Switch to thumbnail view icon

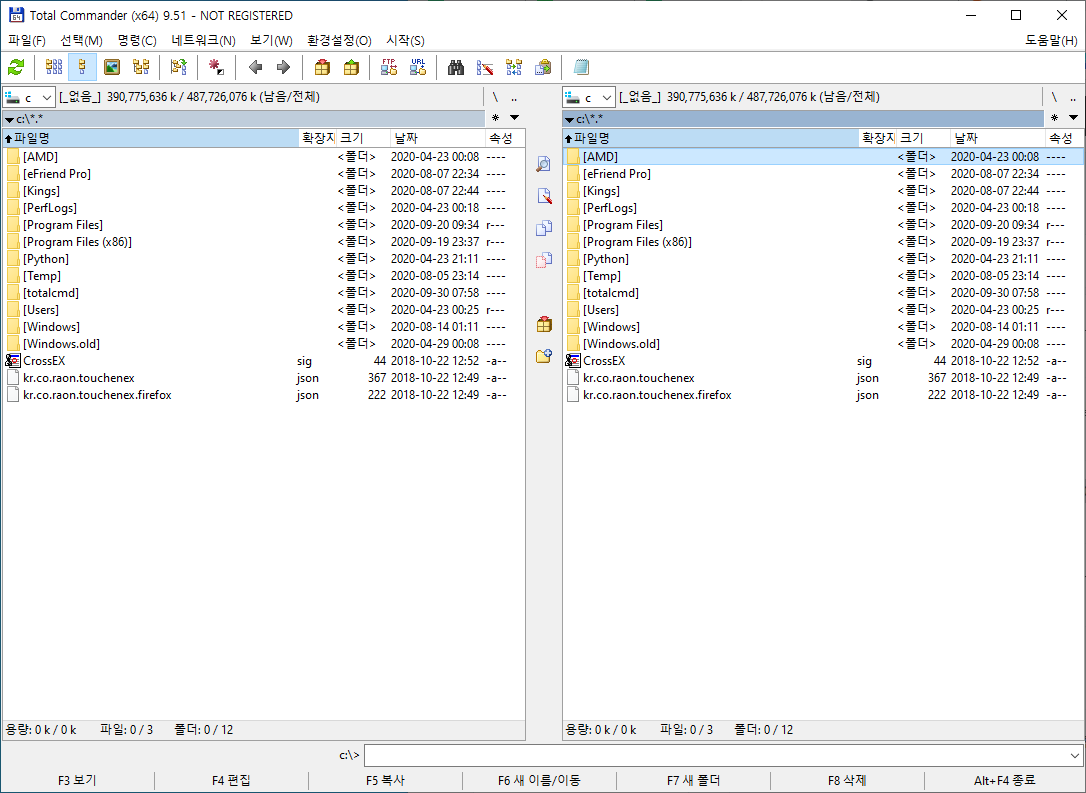(112, 67)
